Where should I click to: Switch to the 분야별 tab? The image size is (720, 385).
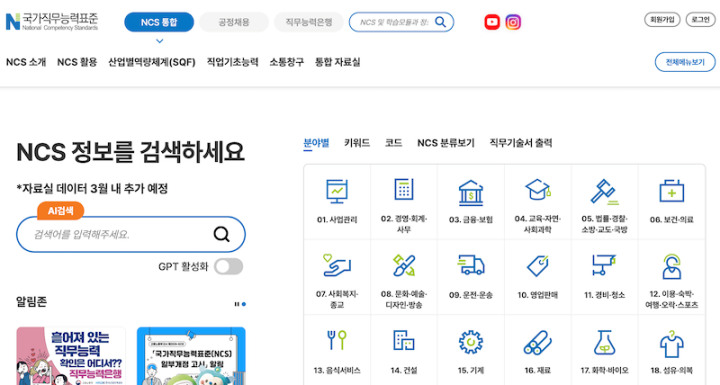[316, 143]
